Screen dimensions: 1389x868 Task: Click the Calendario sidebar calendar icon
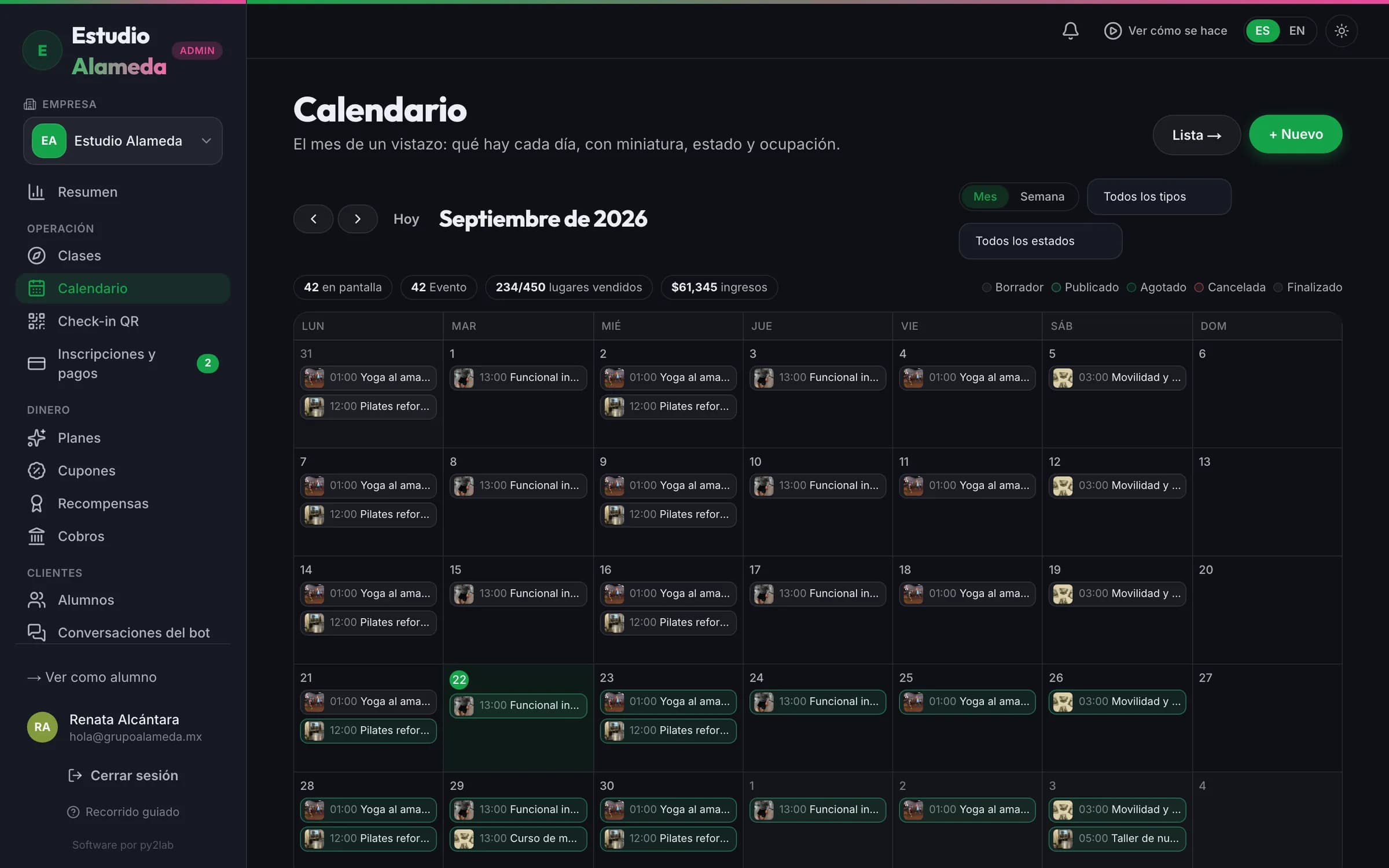tap(36, 288)
